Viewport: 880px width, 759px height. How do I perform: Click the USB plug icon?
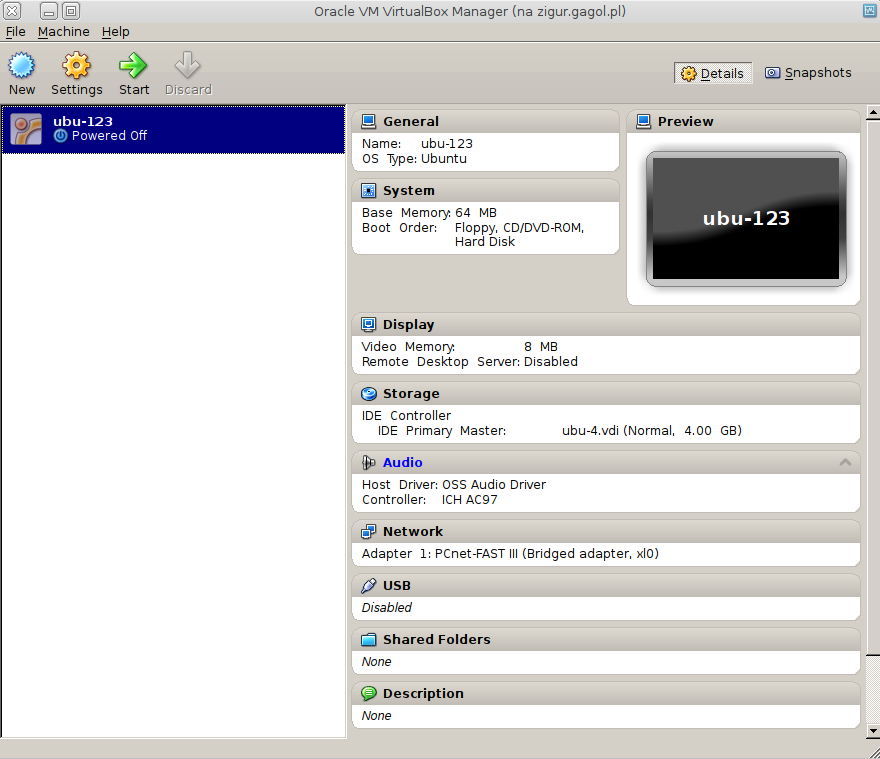368,586
